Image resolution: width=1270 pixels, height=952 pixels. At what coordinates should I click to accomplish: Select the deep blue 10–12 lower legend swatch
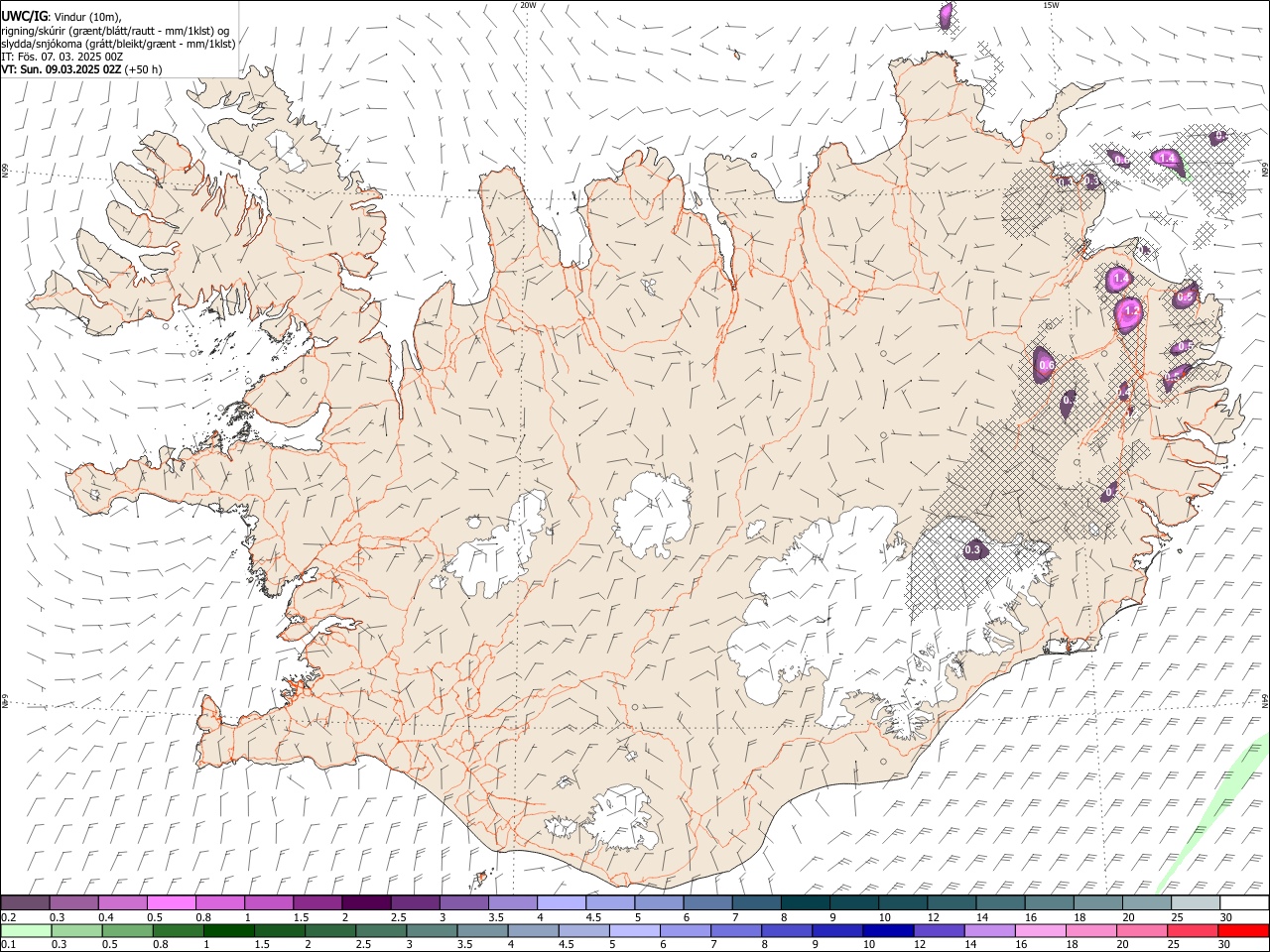point(887,931)
